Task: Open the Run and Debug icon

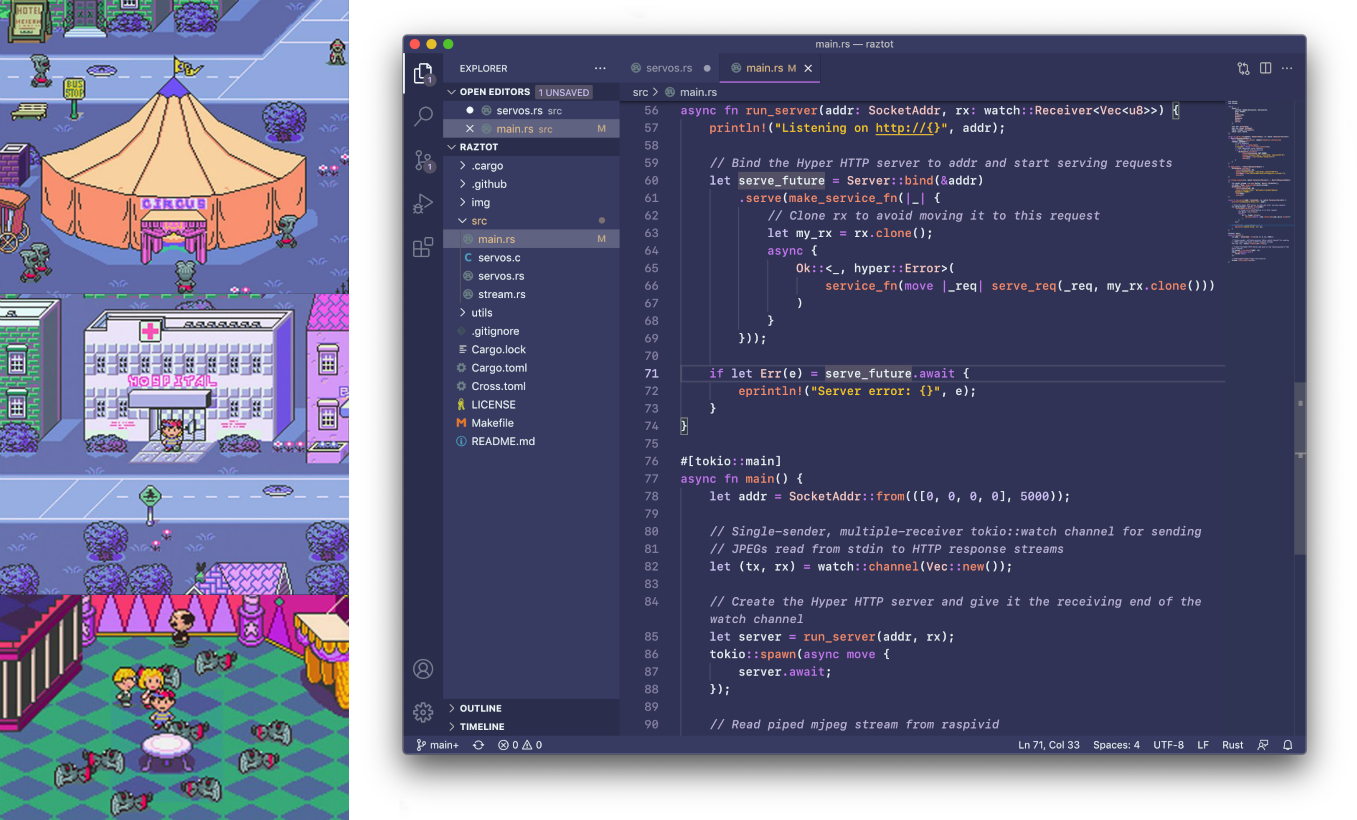Action: (x=423, y=204)
